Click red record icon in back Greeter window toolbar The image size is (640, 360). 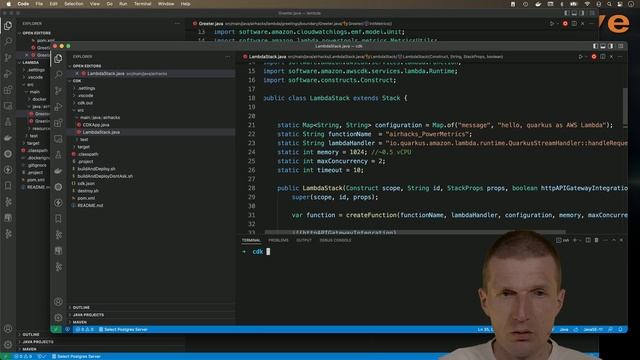pyautogui.click(x=565, y=24)
